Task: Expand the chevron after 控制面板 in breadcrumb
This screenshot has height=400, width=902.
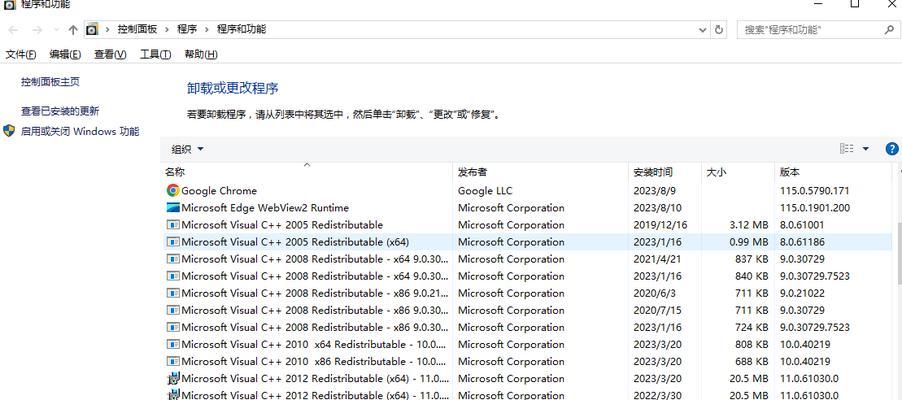Action: tap(167, 29)
